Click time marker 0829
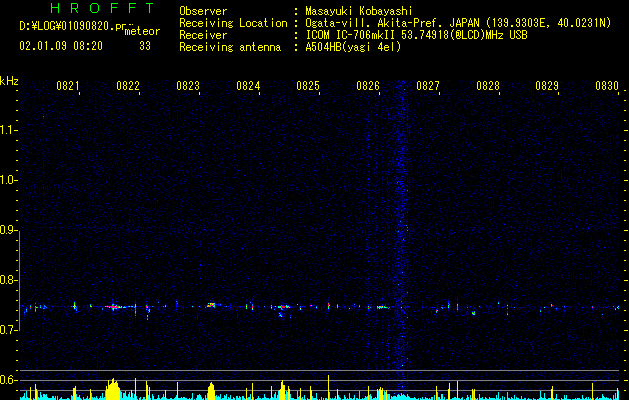The height and width of the screenshot is (400, 629). click(x=547, y=85)
